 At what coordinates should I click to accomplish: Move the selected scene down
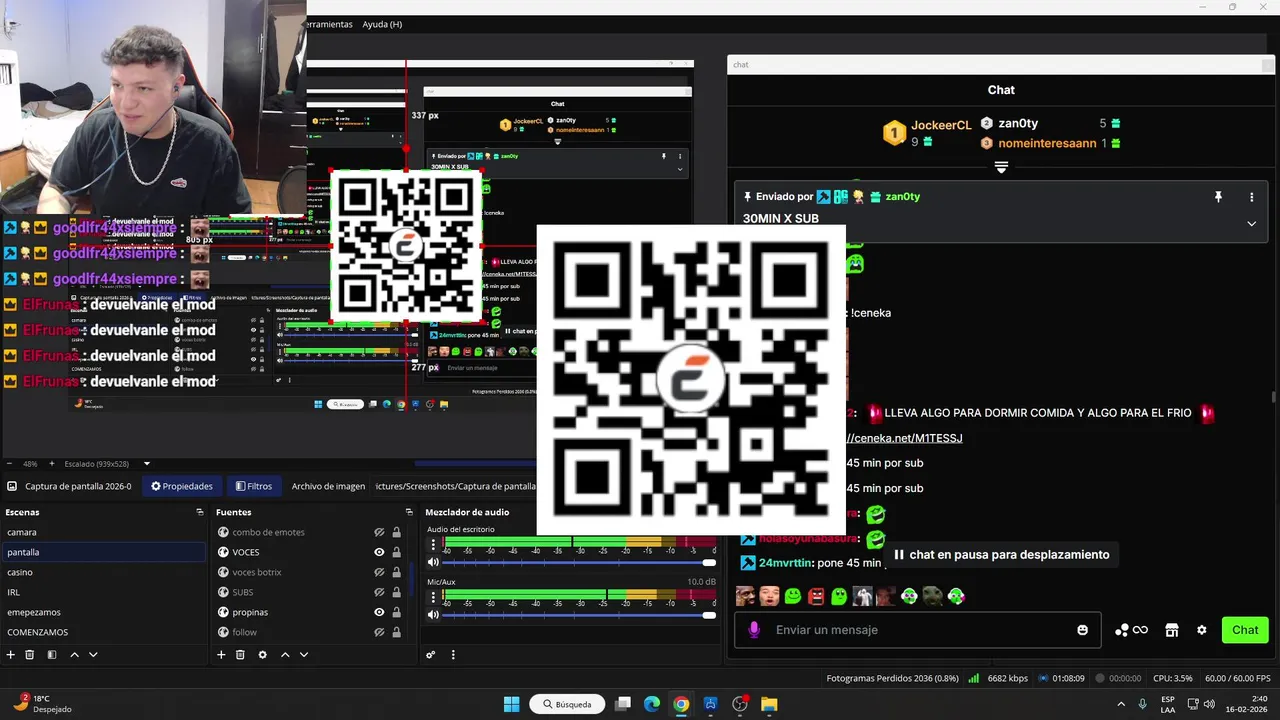pyautogui.click(x=93, y=655)
